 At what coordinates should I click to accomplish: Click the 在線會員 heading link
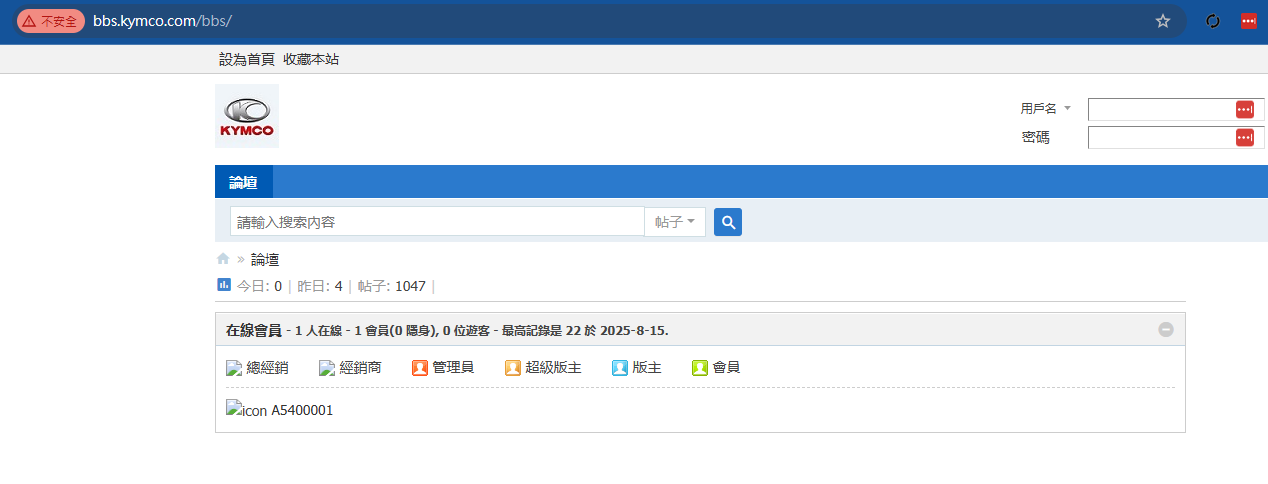pyautogui.click(x=254, y=330)
